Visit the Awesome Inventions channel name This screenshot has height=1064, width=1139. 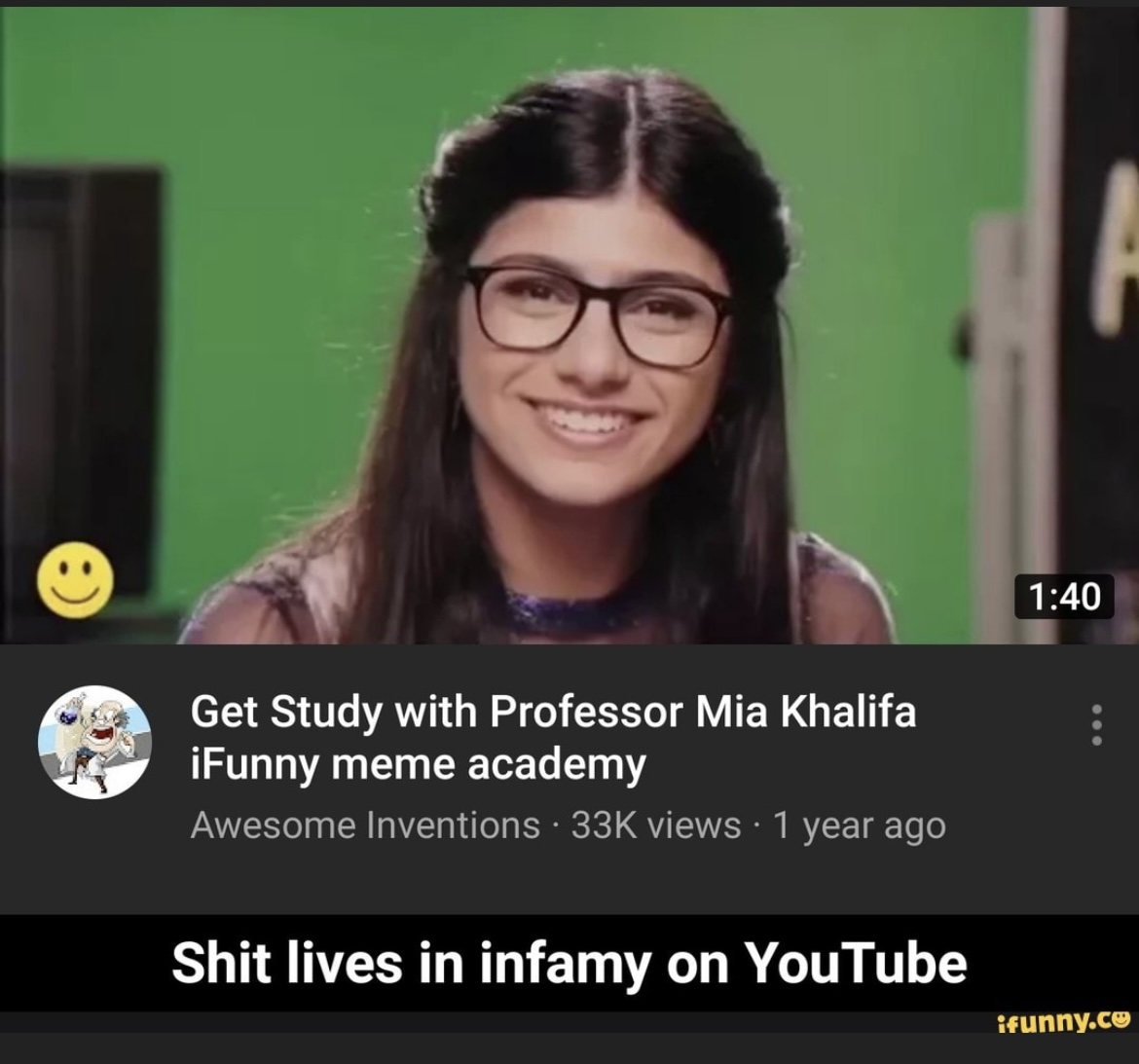[365, 826]
